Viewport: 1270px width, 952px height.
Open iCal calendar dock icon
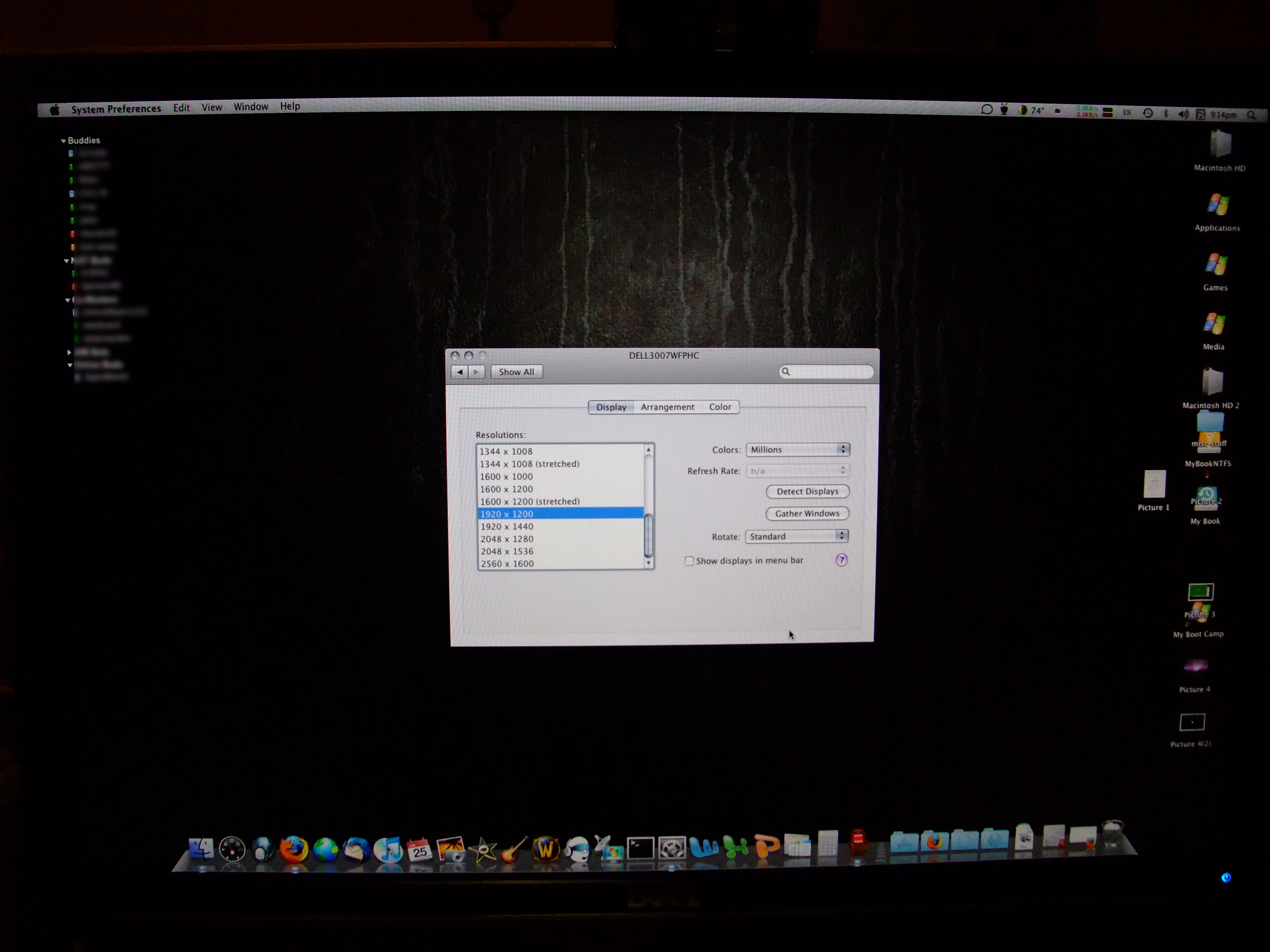[x=420, y=849]
